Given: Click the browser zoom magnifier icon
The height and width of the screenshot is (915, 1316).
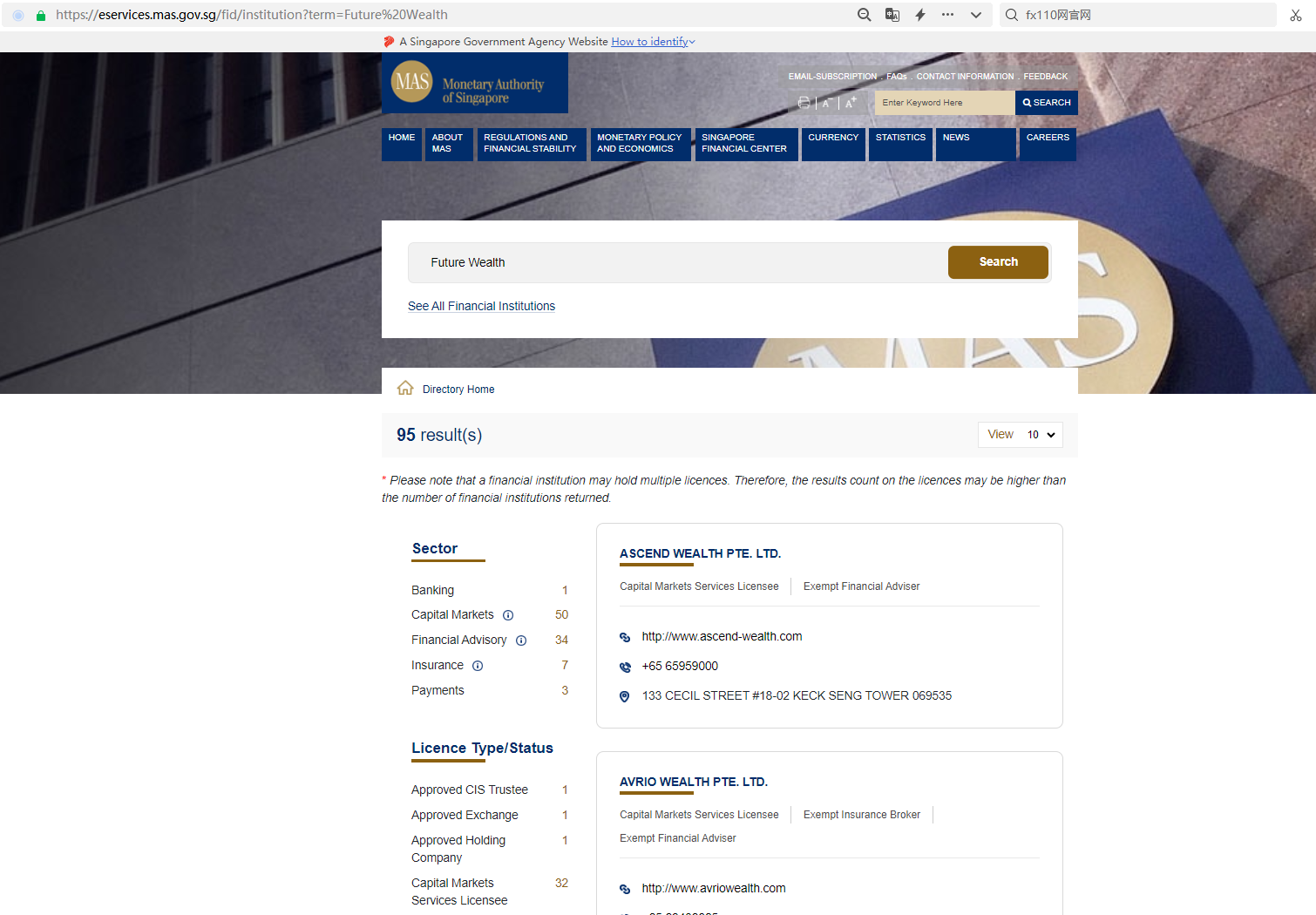Looking at the screenshot, I should click(x=865, y=15).
